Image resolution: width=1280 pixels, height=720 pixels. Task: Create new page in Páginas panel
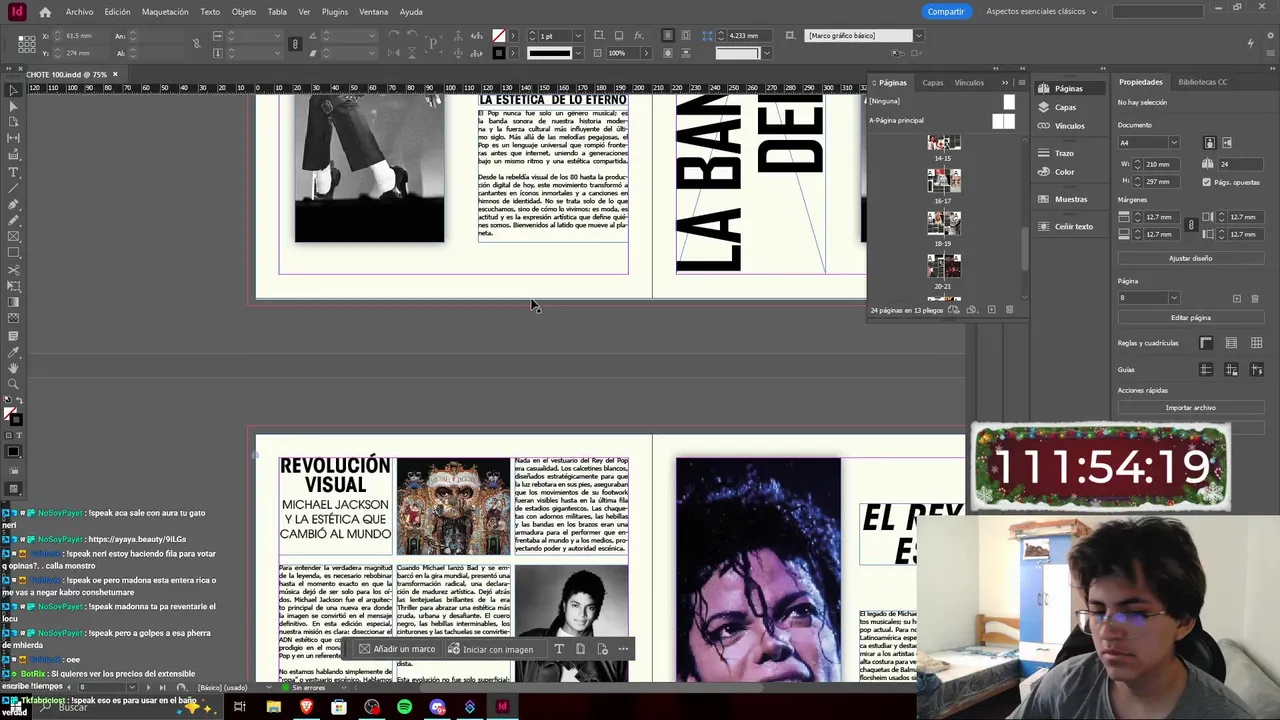pyautogui.click(x=991, y=310)
